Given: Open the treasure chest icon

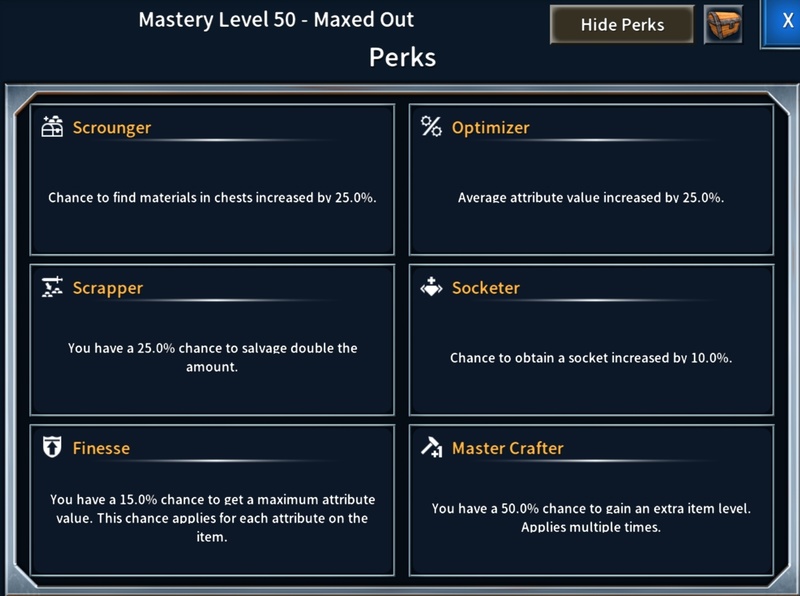Looking at the screenshot, I should (723, 25).
